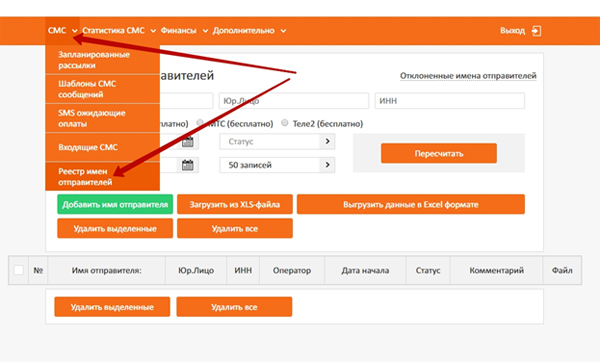Open the upper date field calendar icon
Screen dimensions: 600x362
188,142
